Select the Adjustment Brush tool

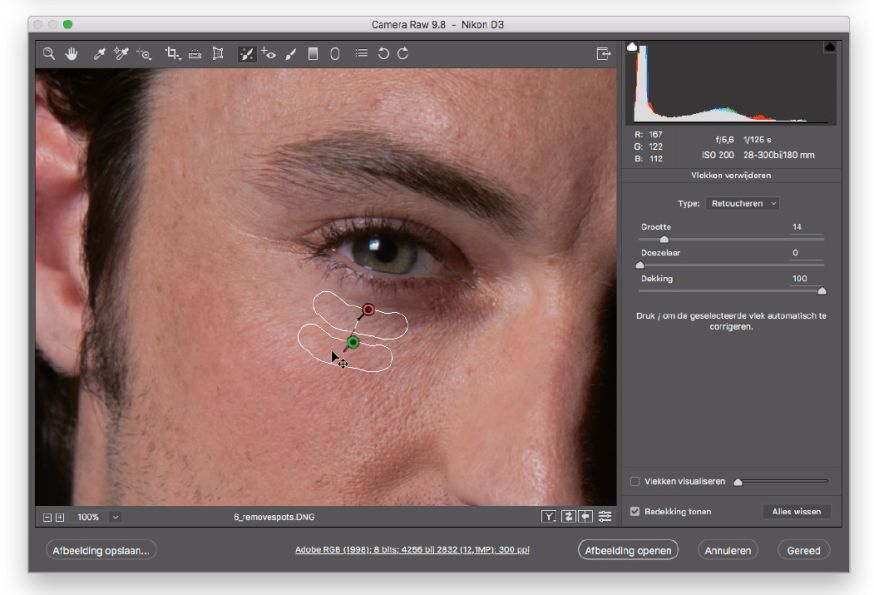tap(291, 54)
